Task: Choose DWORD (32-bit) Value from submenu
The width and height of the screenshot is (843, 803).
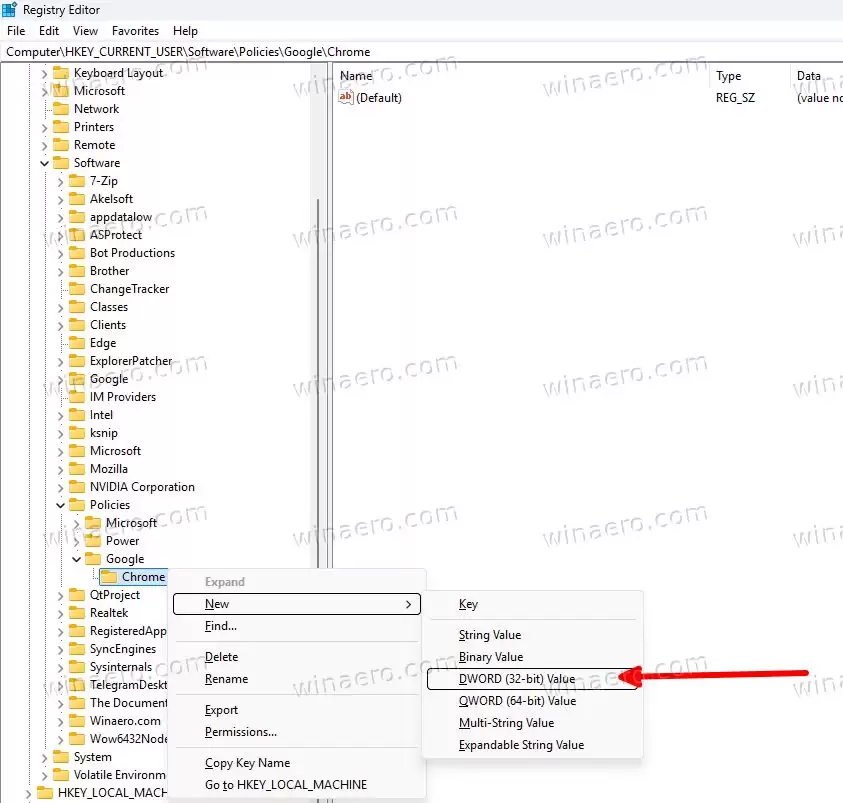Action: [532, 679]
